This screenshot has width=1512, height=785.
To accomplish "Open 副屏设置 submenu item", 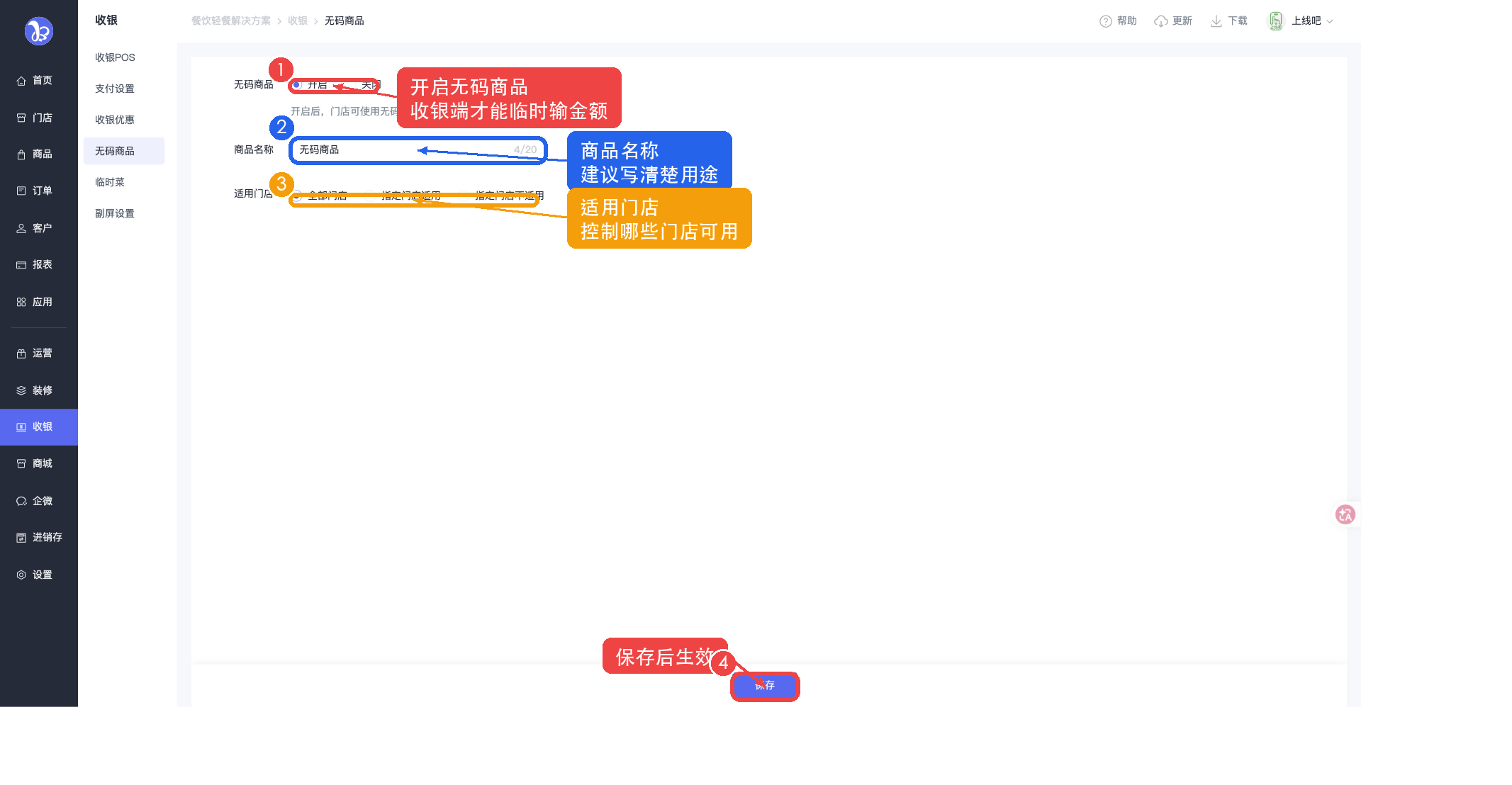I will [115, 213].
